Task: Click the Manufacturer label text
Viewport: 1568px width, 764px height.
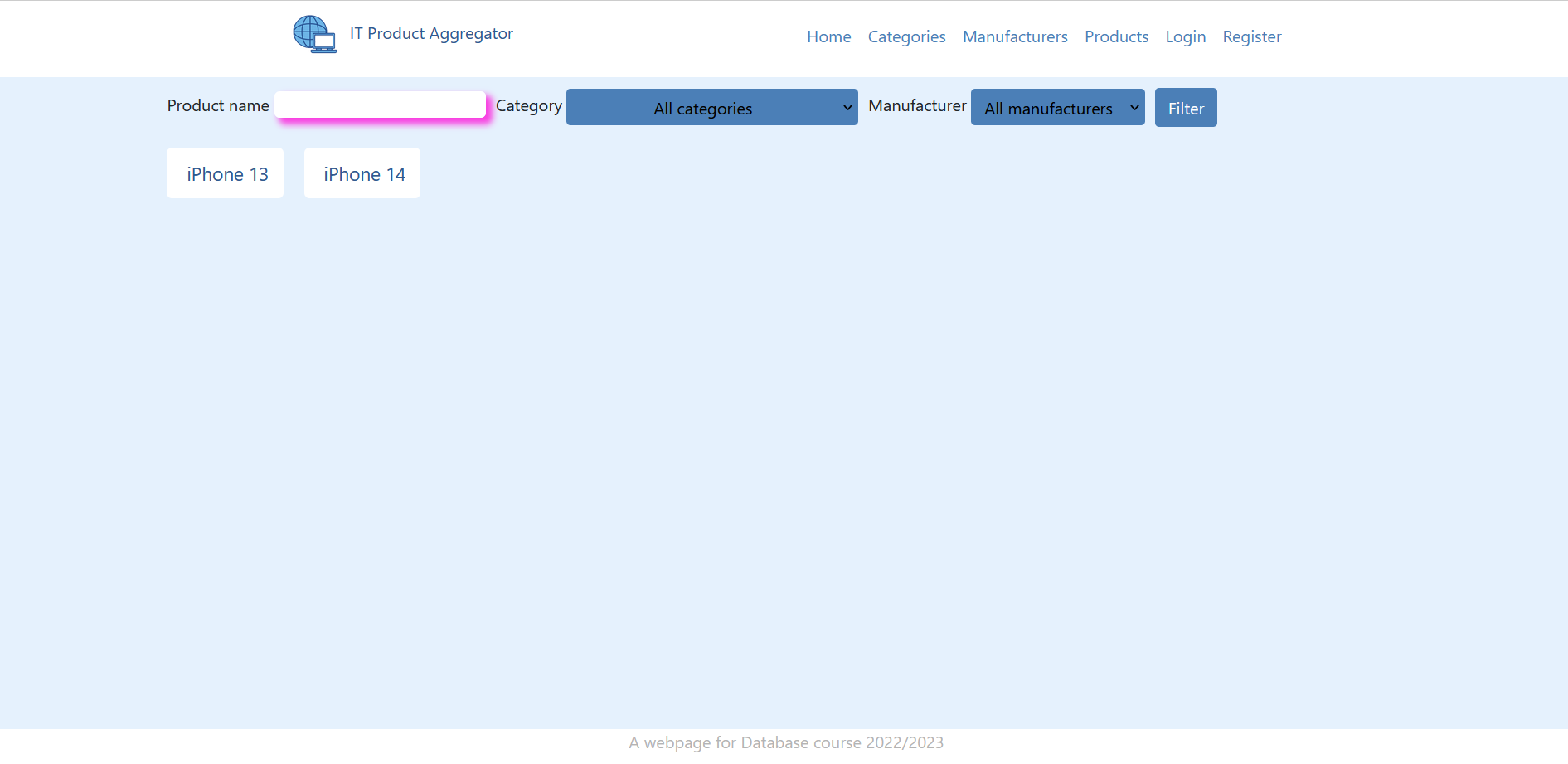Action: click(916, 106)
